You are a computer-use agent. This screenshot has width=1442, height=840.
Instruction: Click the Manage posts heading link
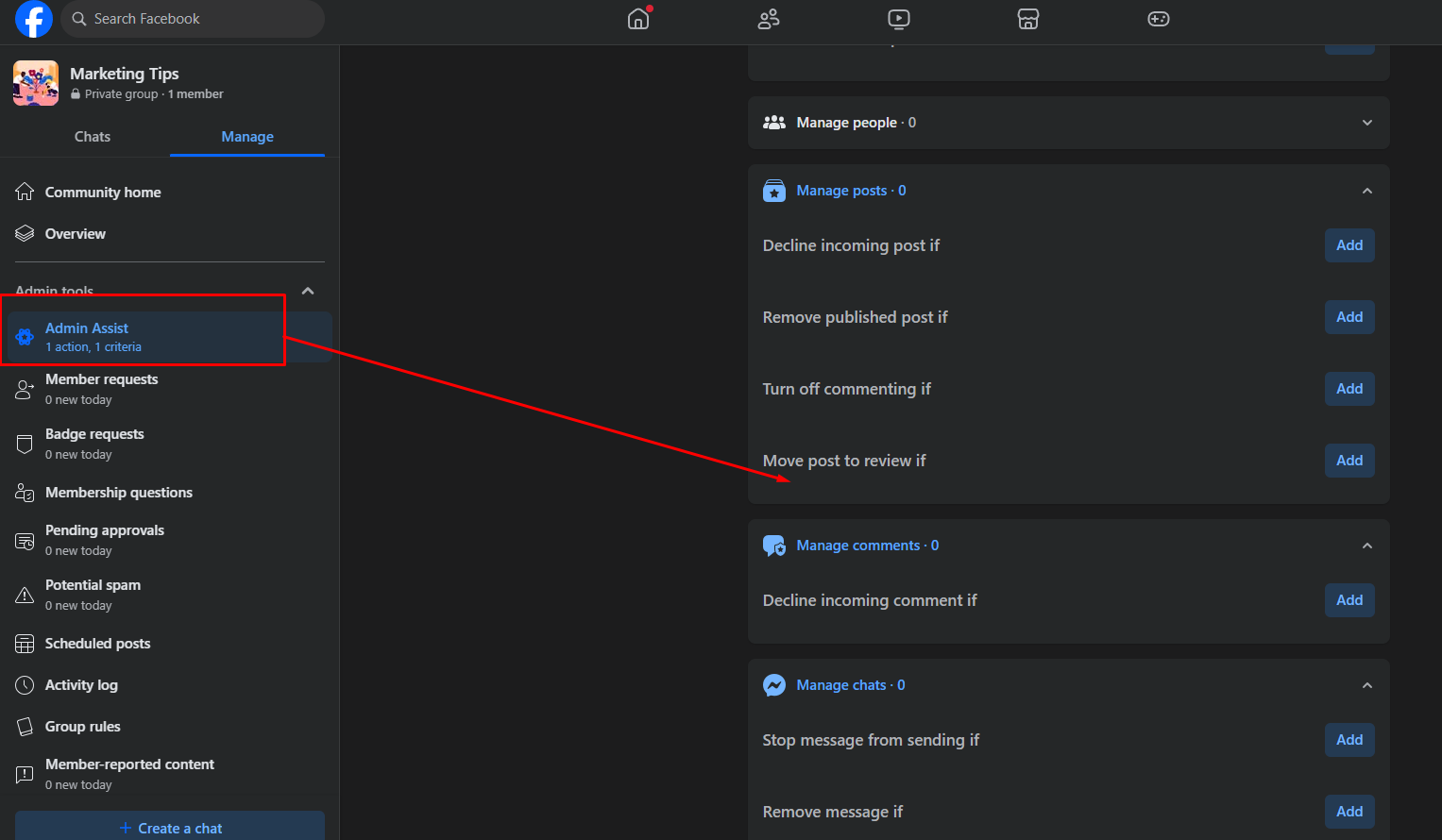pos(851,191)
